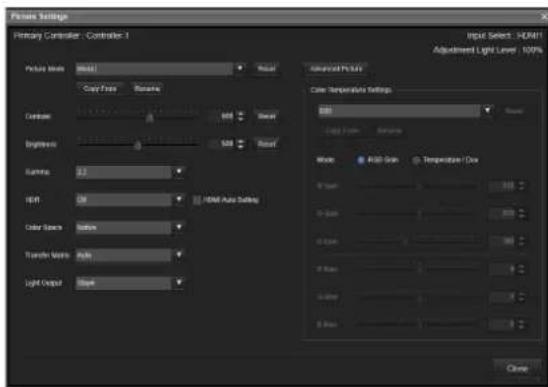Viewport: 548px width, 387px height.
Task: Click the Contrast value field
Action: (x=223, y=116)
